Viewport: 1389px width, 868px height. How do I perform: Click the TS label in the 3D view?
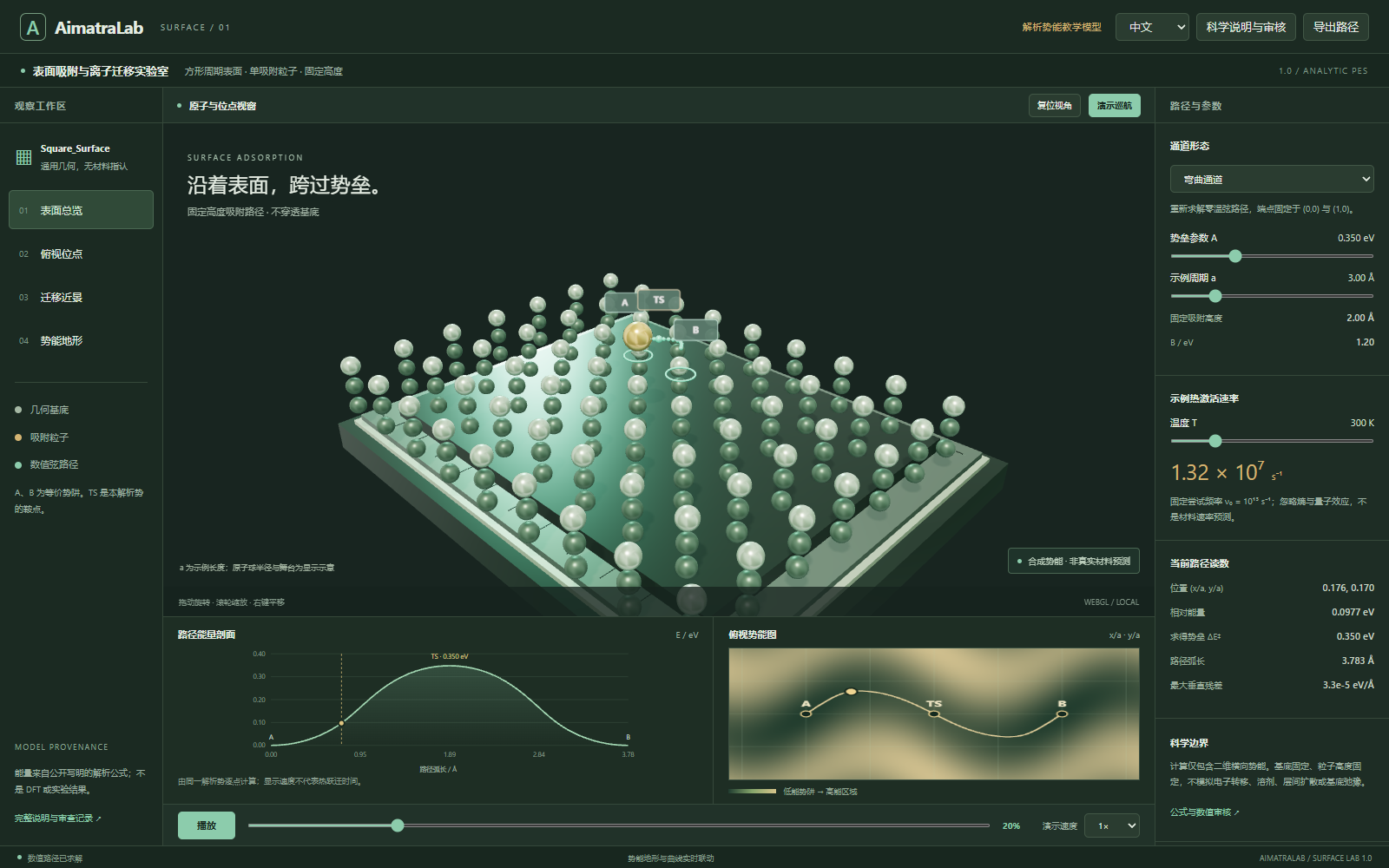pos(659,299)
